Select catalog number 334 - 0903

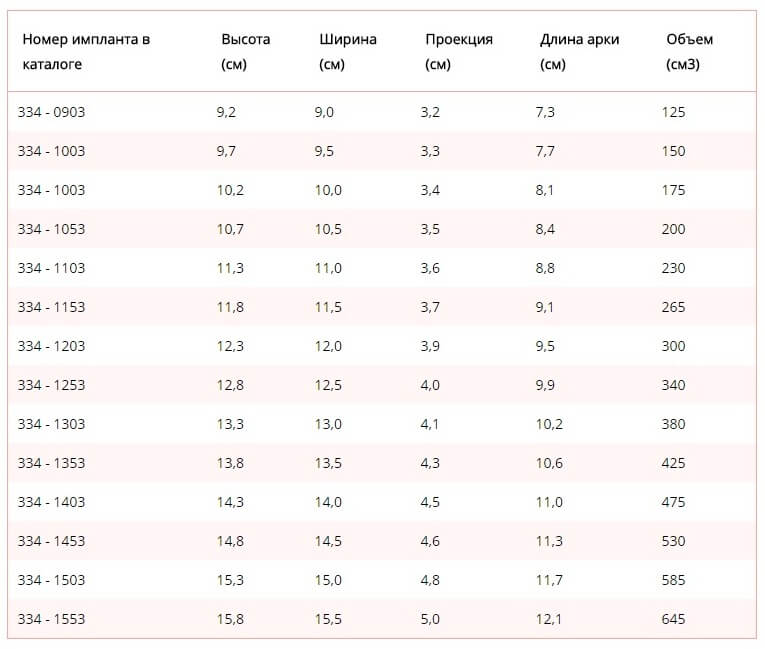(x=51, y=112)
